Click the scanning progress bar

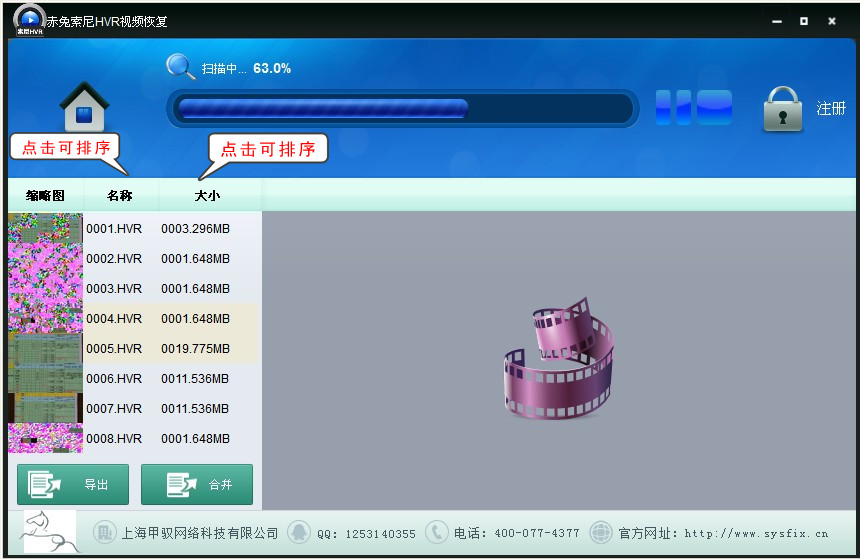tap(403, 108)
